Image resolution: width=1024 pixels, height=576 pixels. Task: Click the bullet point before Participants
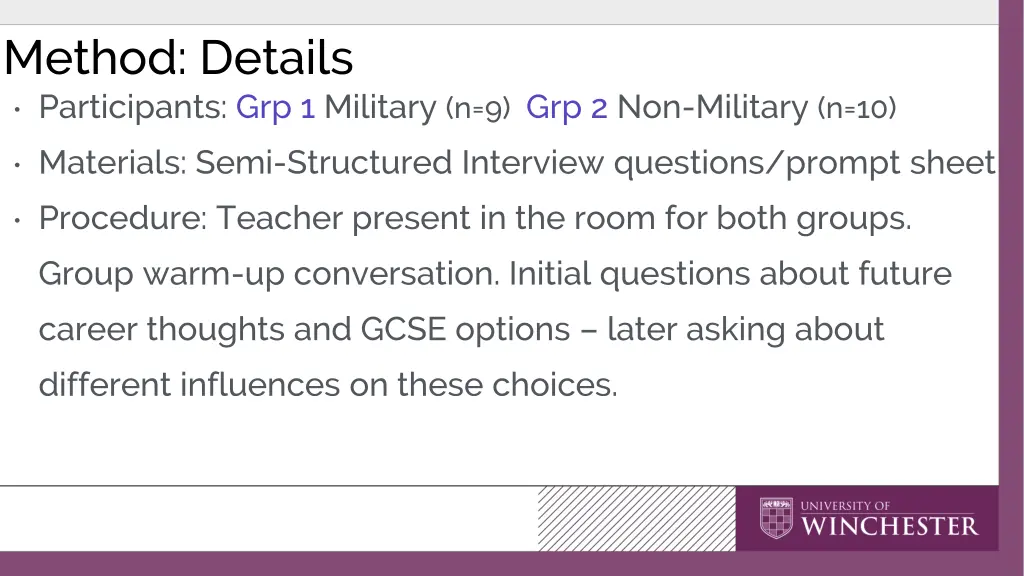pyautogui.click(x=17, y=109)
